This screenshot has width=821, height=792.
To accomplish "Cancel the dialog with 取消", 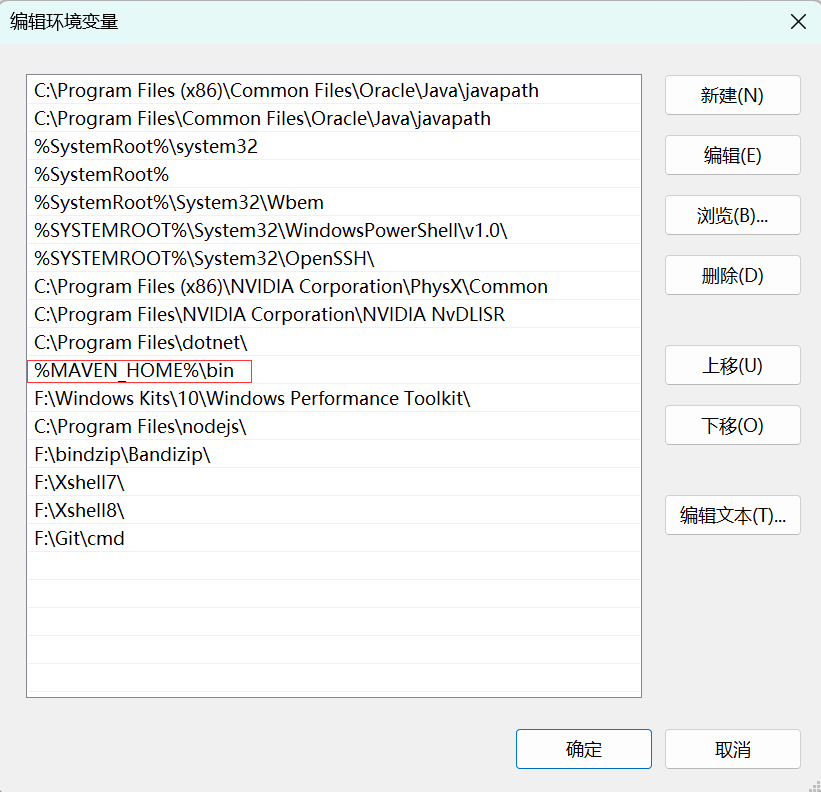I will [x=733, y=749].
